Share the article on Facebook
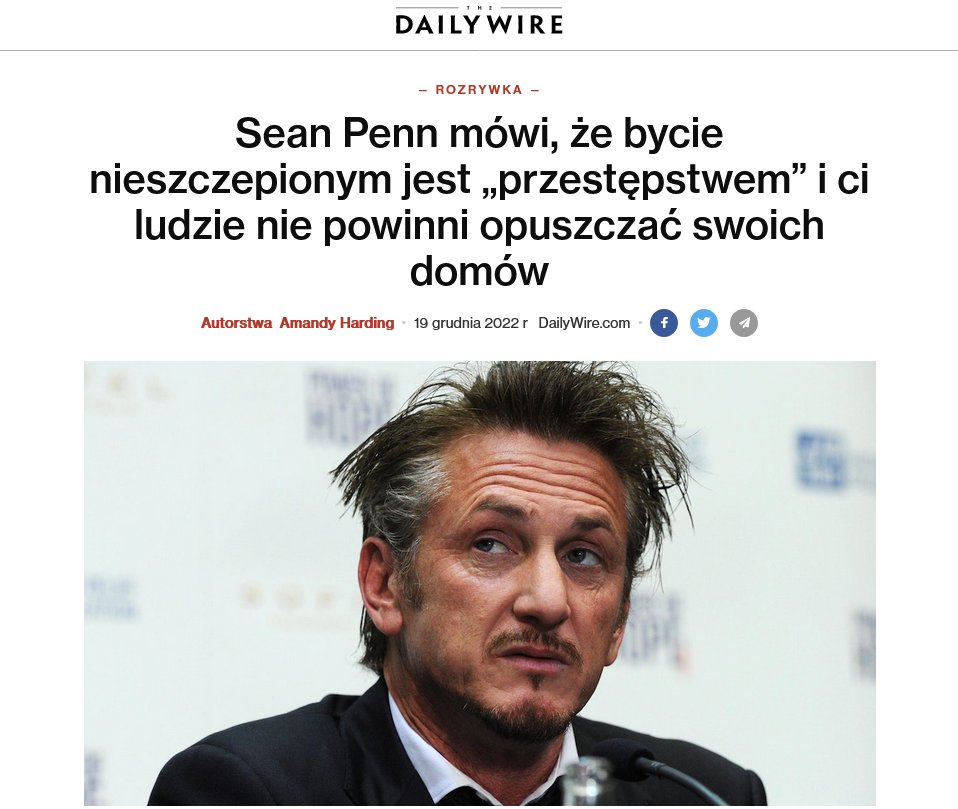The width and height of the screenshot is (958, 809). (x=664, y=323)
